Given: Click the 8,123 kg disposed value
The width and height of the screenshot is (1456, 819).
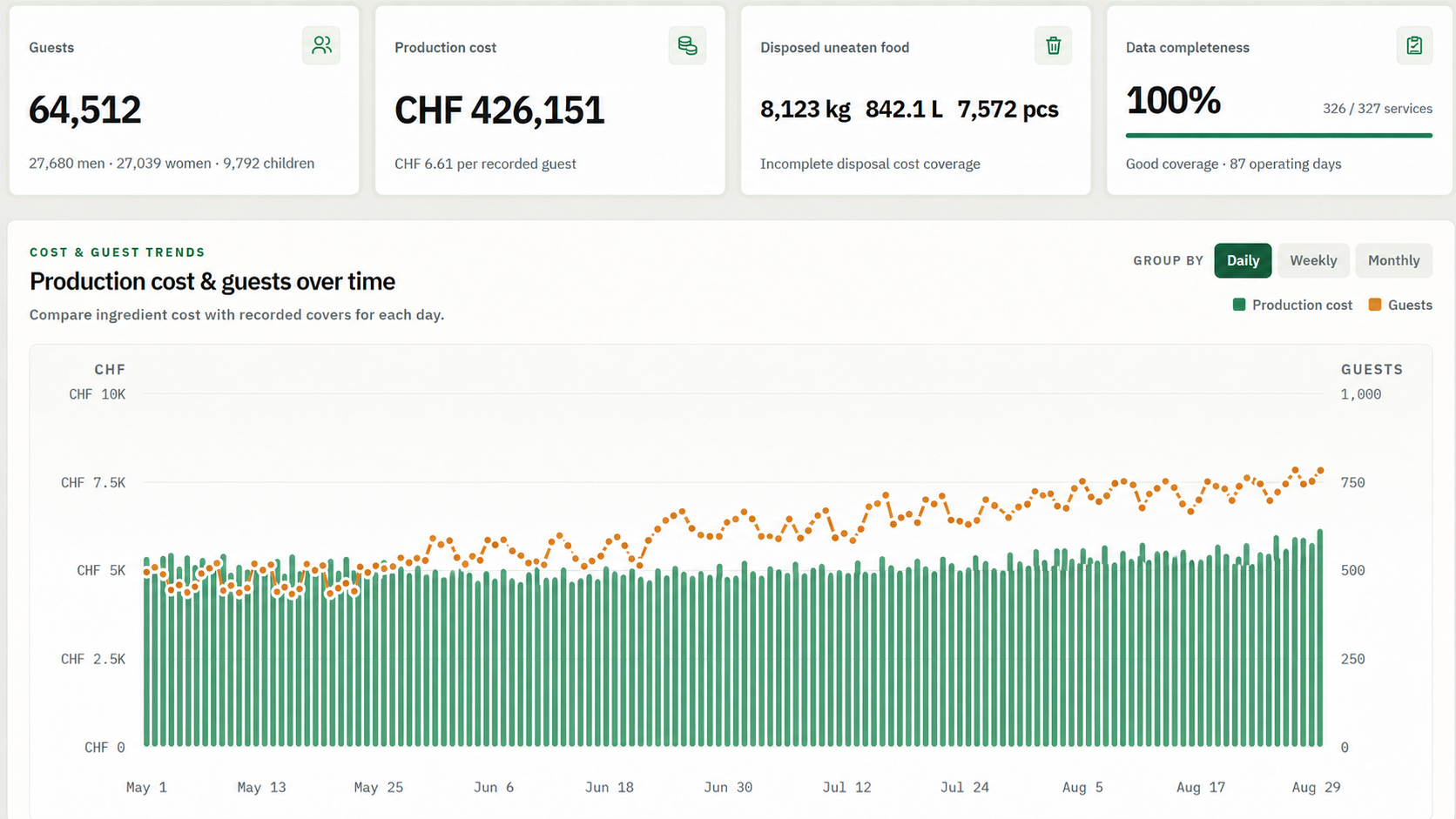Looking at the screenshot, I should coord(805,109).
